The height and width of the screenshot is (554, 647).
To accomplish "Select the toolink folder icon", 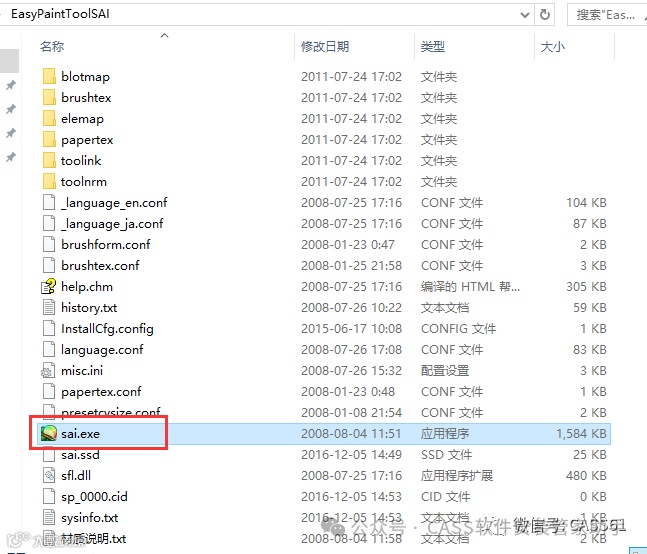I will pyautogui.click(x=49, y=160).
